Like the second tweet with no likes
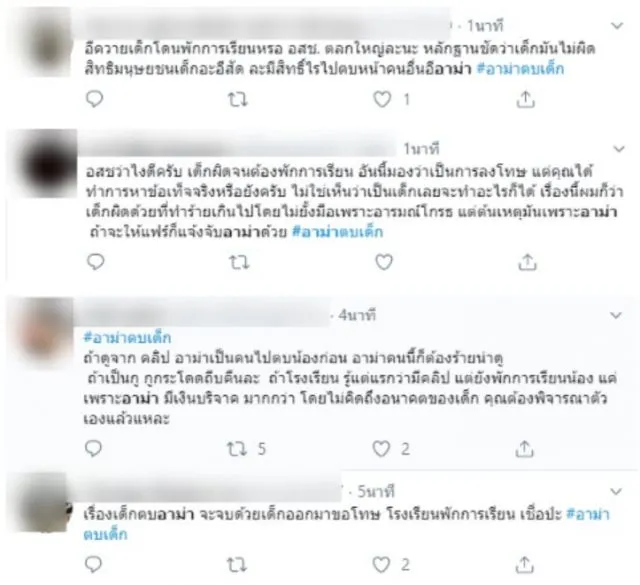 coord(384,262)
